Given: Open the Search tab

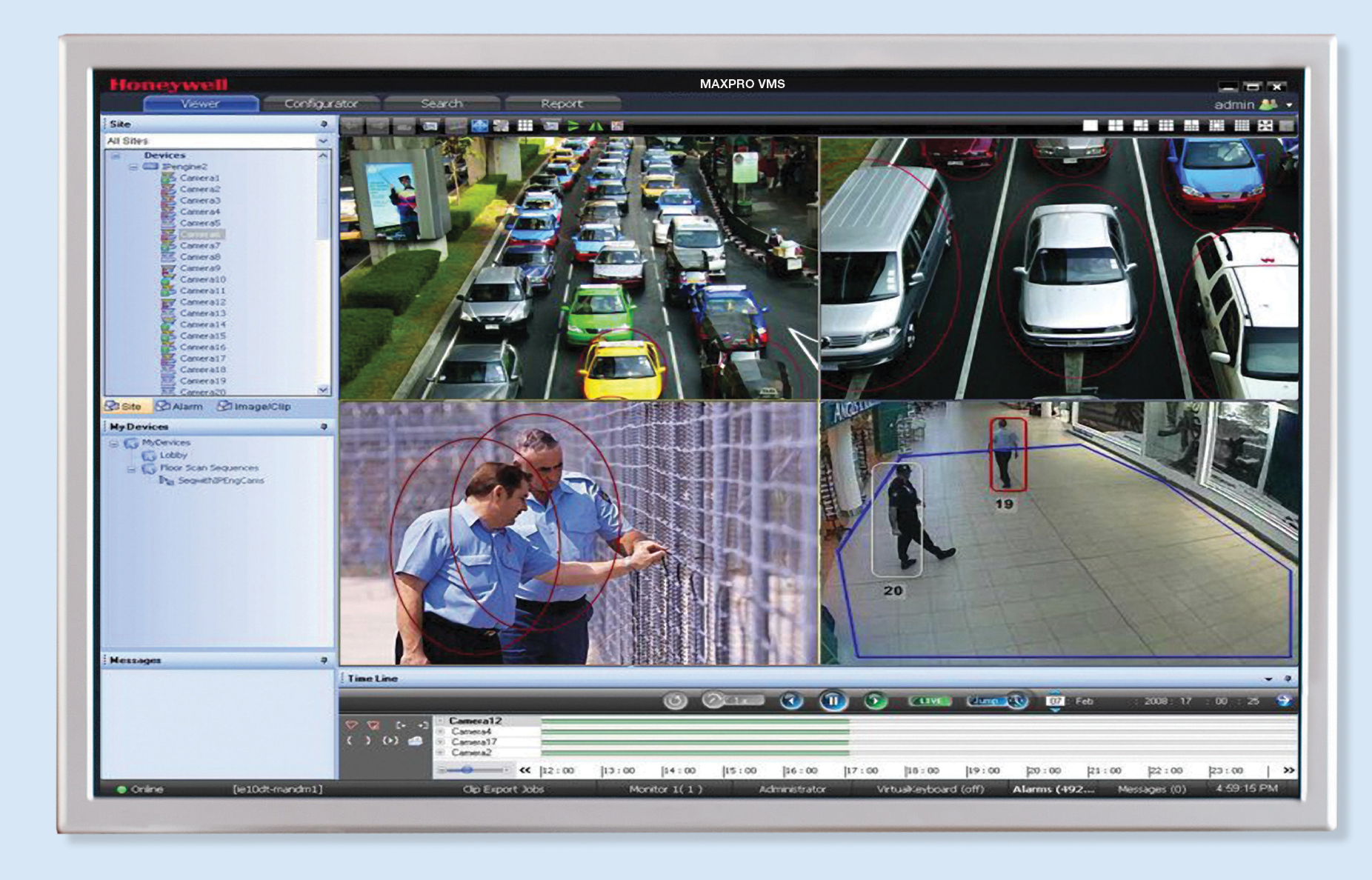Looking at the screenshot, I should [x=442, y=104].
